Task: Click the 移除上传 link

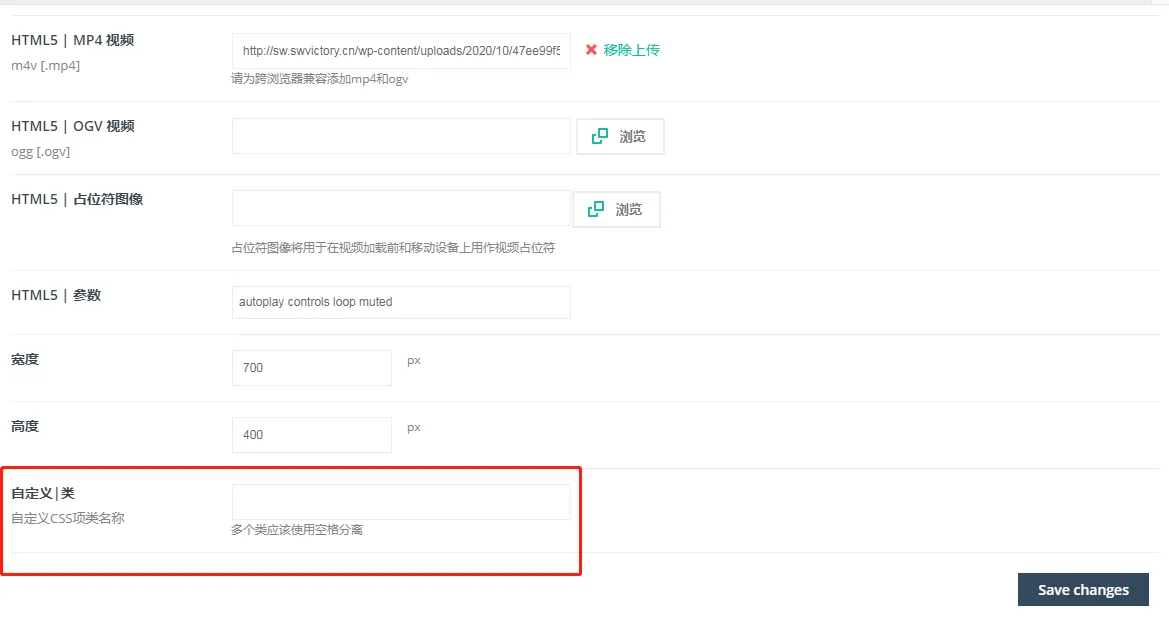Action: pos(631,50)
